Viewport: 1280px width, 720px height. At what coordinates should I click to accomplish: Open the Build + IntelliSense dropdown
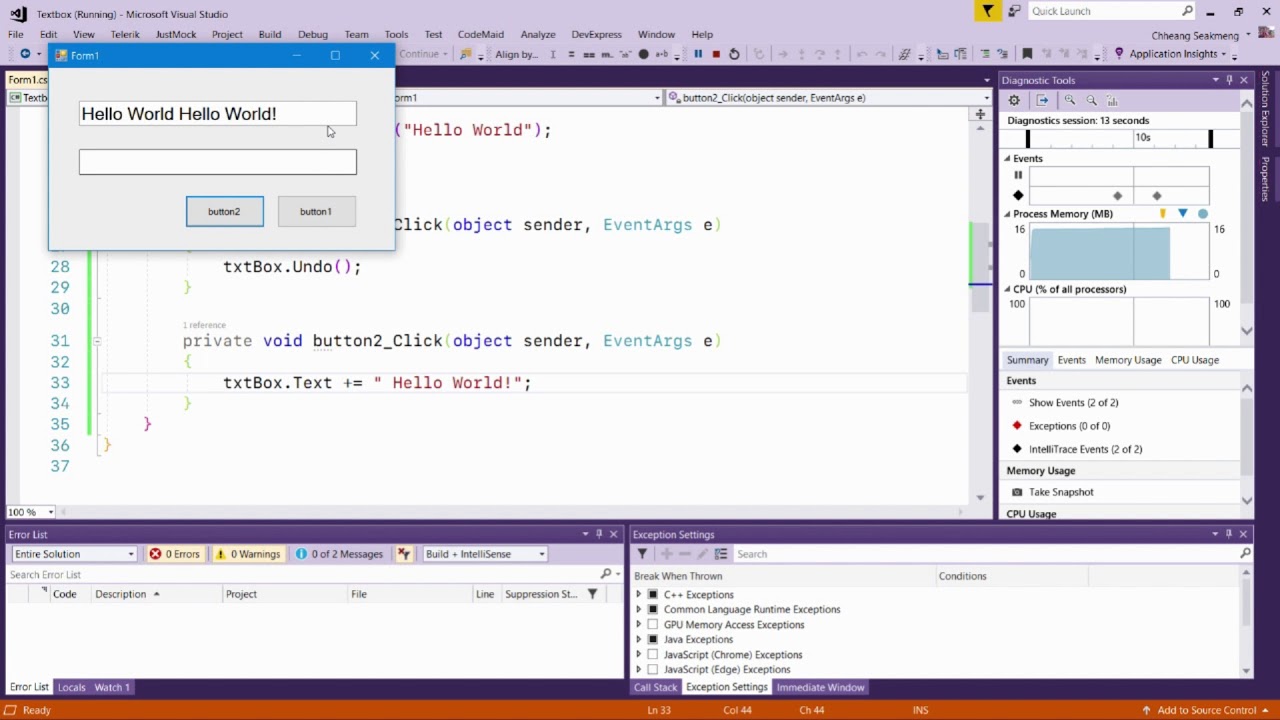coord(485,554)
